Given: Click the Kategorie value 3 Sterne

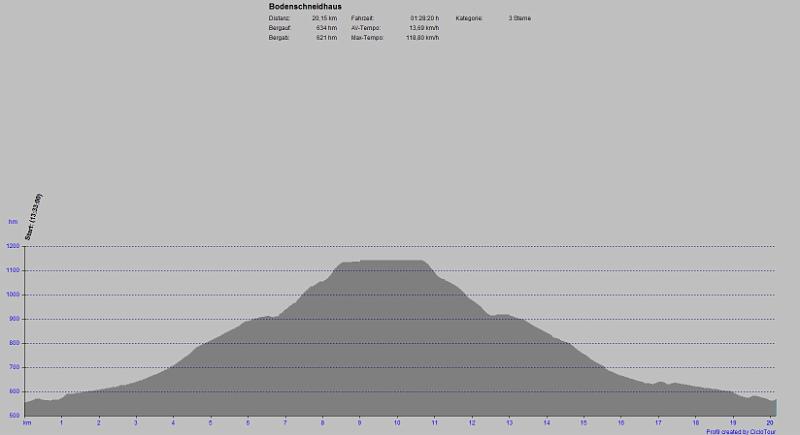Looking at the screenshot, I should pyautogui.click(x=520, y=19).
